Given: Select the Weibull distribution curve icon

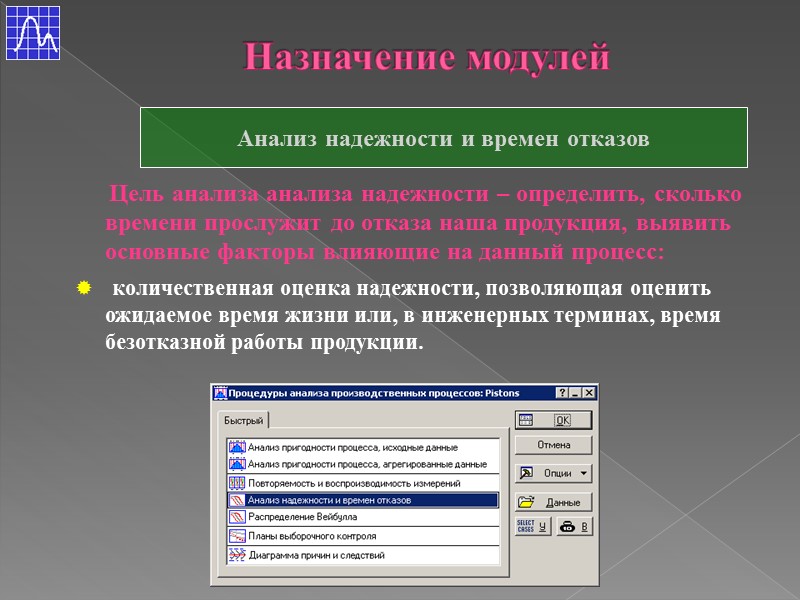Looking at the screenshot, I should coord(238,517).
